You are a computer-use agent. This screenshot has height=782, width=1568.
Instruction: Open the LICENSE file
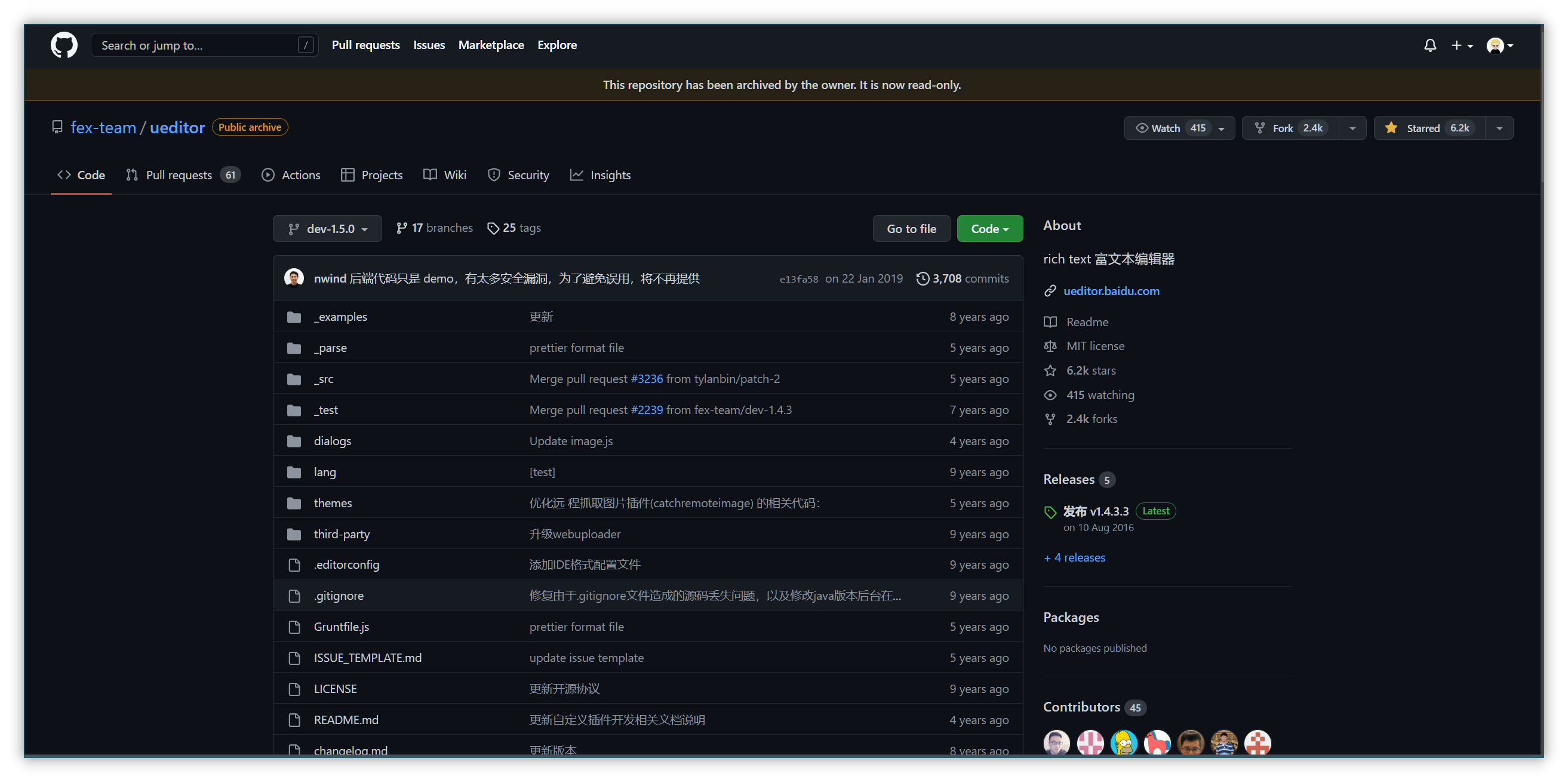point(336,689)
